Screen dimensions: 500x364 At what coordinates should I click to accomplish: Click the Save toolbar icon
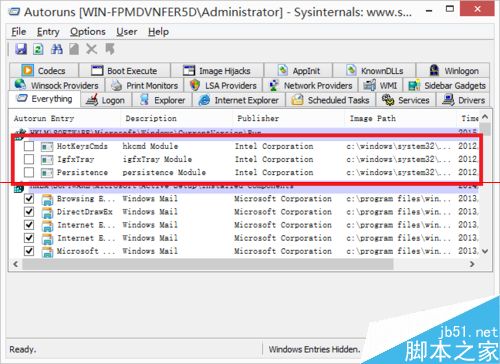tap(21, 49)
